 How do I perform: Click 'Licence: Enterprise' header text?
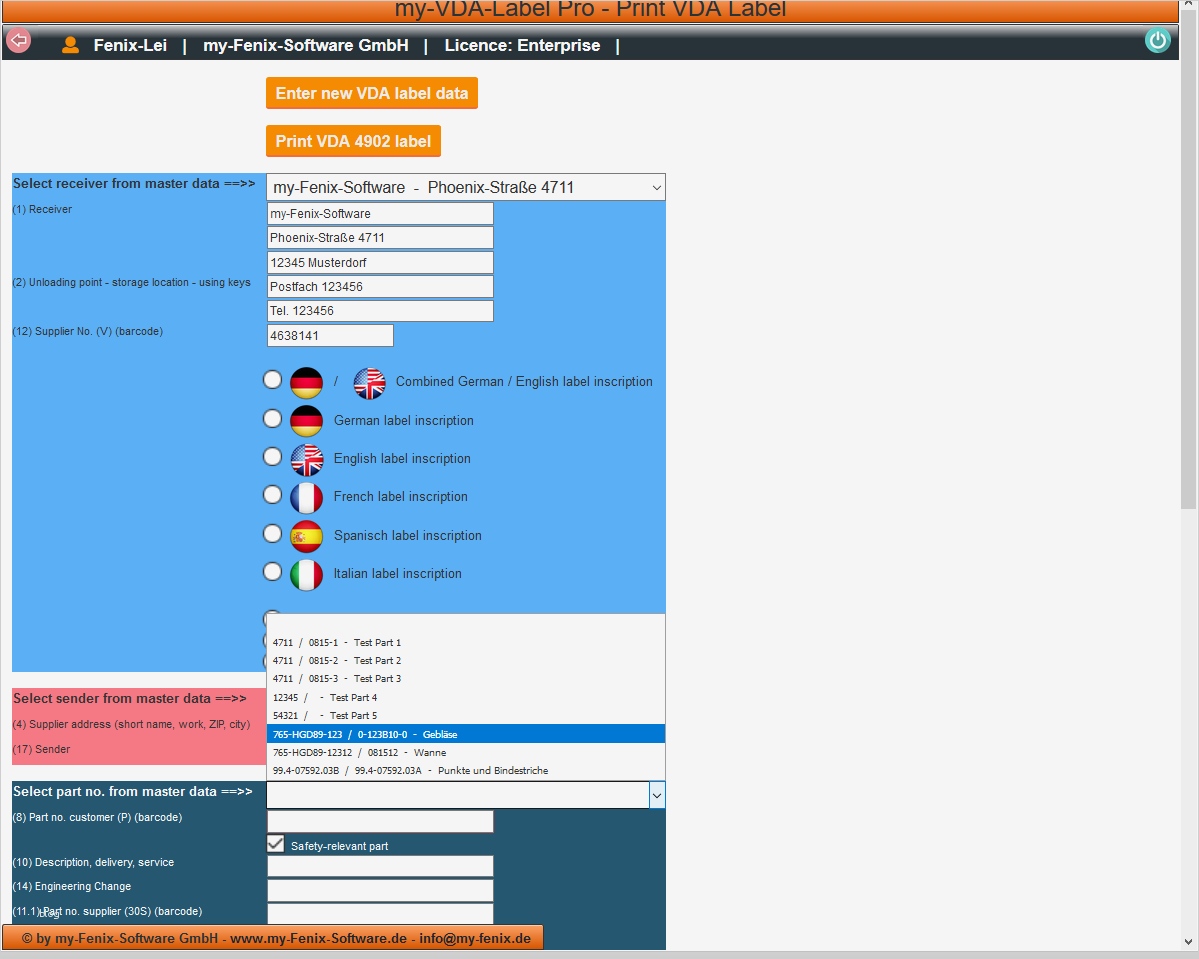(x=522, y=45)
